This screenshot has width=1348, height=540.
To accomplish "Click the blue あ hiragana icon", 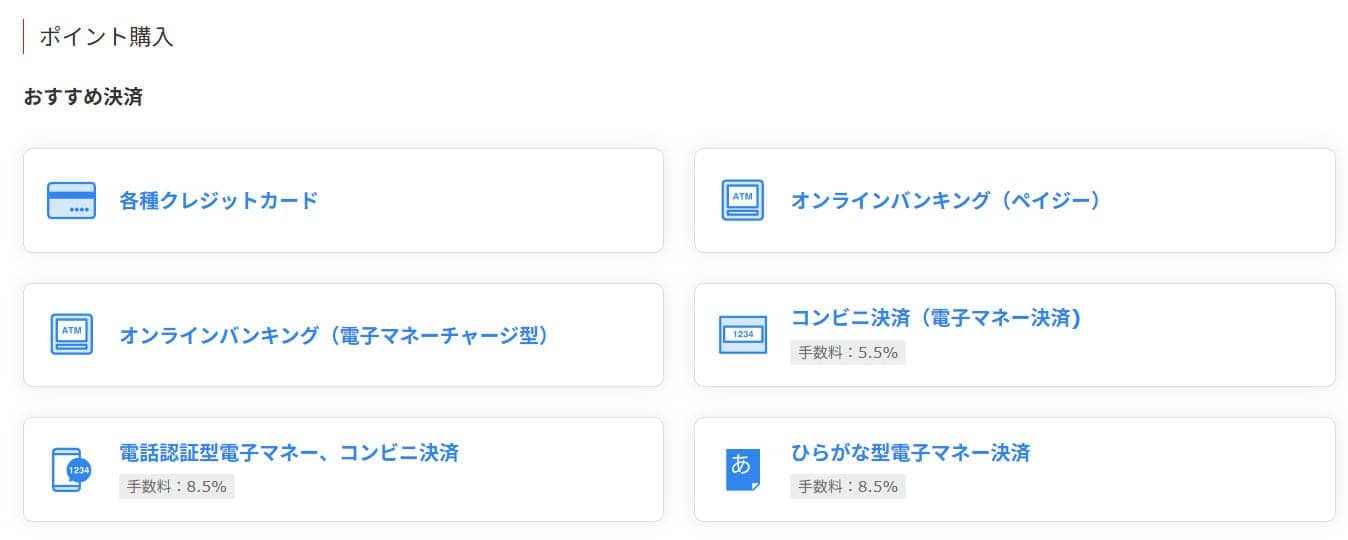I will pyautogui.click(x=742, y=469).
